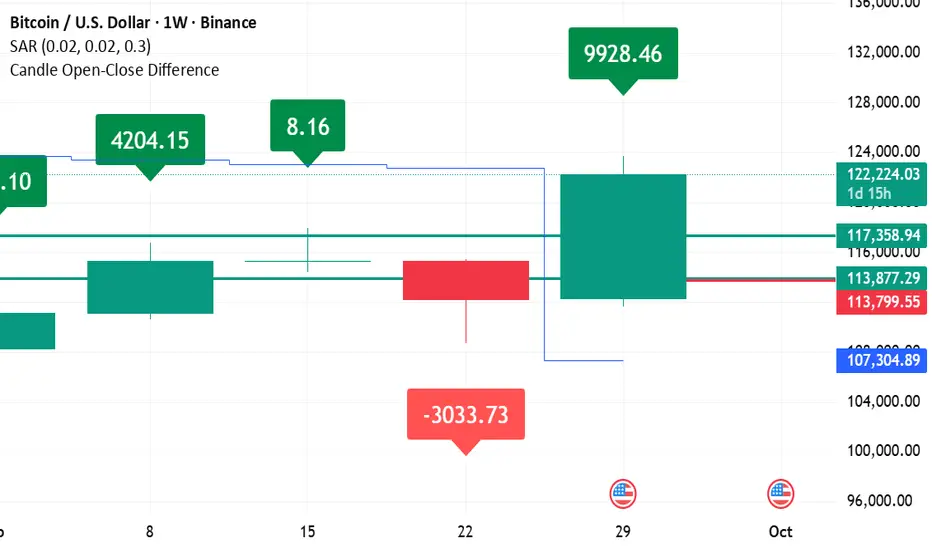This screenshot has width=932, height=550.
Task: Click the US flag event icon near Oct
Action: 780,493
